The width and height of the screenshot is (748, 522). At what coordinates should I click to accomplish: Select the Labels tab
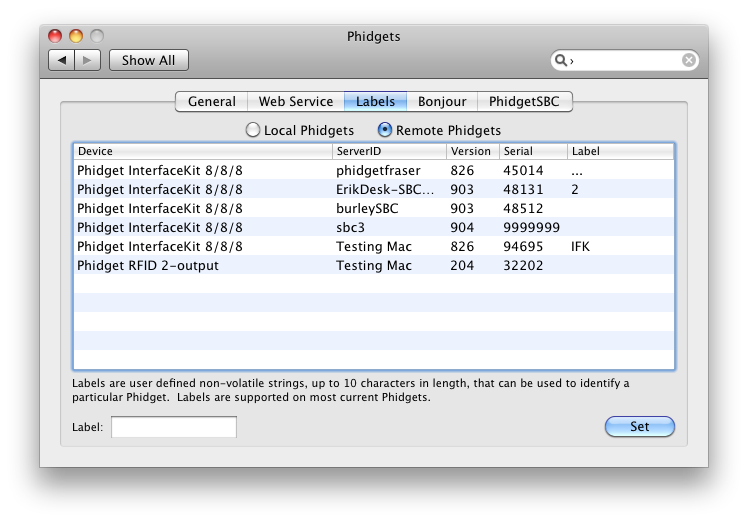[375, 101]
